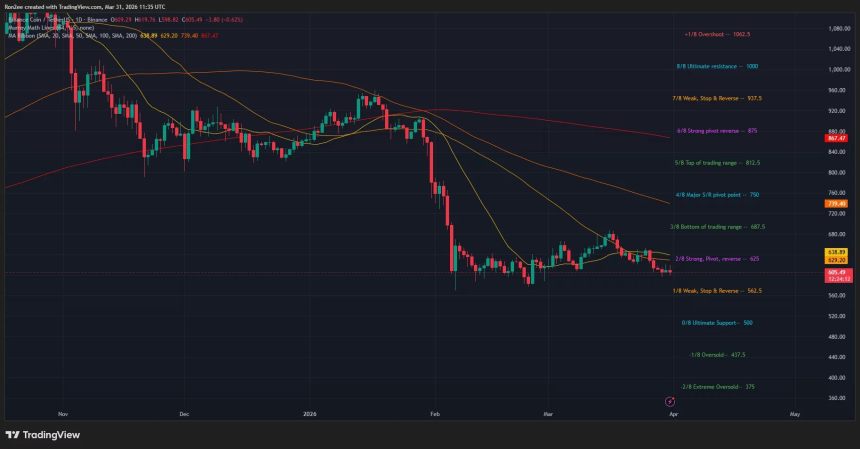This screenshot has height=449, width=860.
Task: Click the TradingView logo in the corner
Action: (42, 435)
